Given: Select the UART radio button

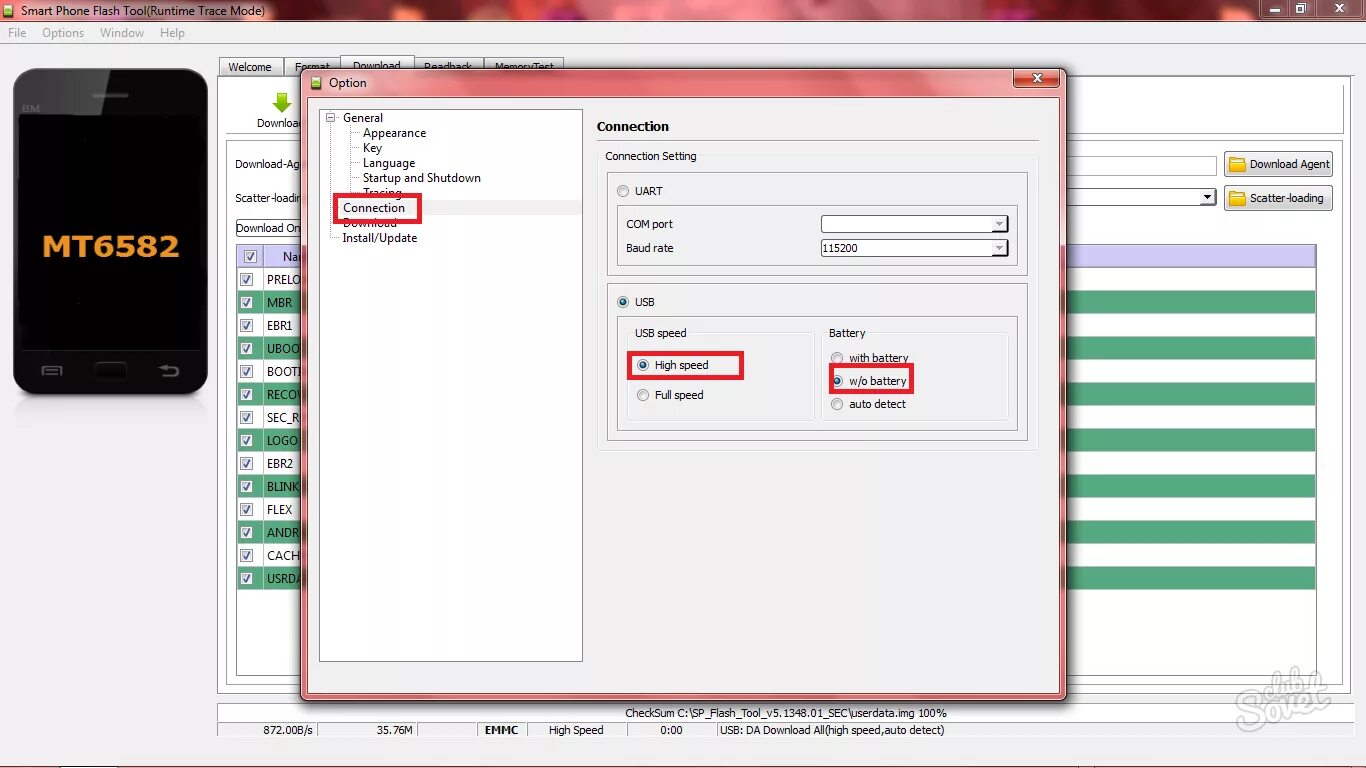Looking at the screenshot, I should [623, 191].
